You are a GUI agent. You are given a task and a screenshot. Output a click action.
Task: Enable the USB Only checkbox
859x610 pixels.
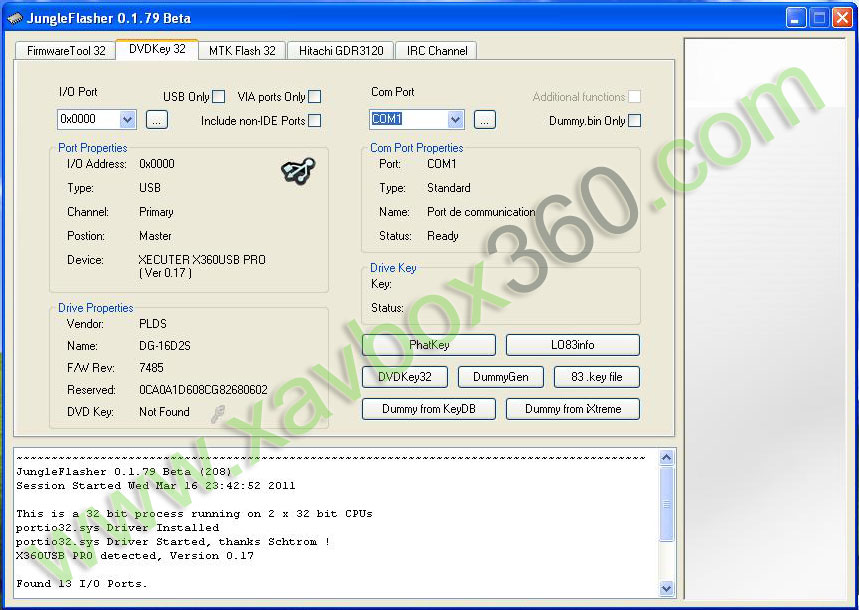(218, 97)
